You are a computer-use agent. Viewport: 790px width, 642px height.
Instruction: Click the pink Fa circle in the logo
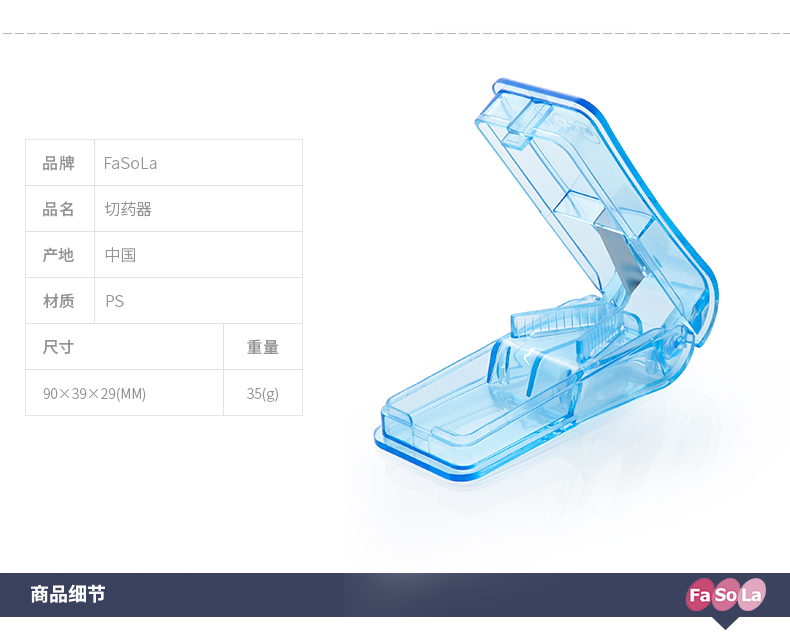(700, 596)
